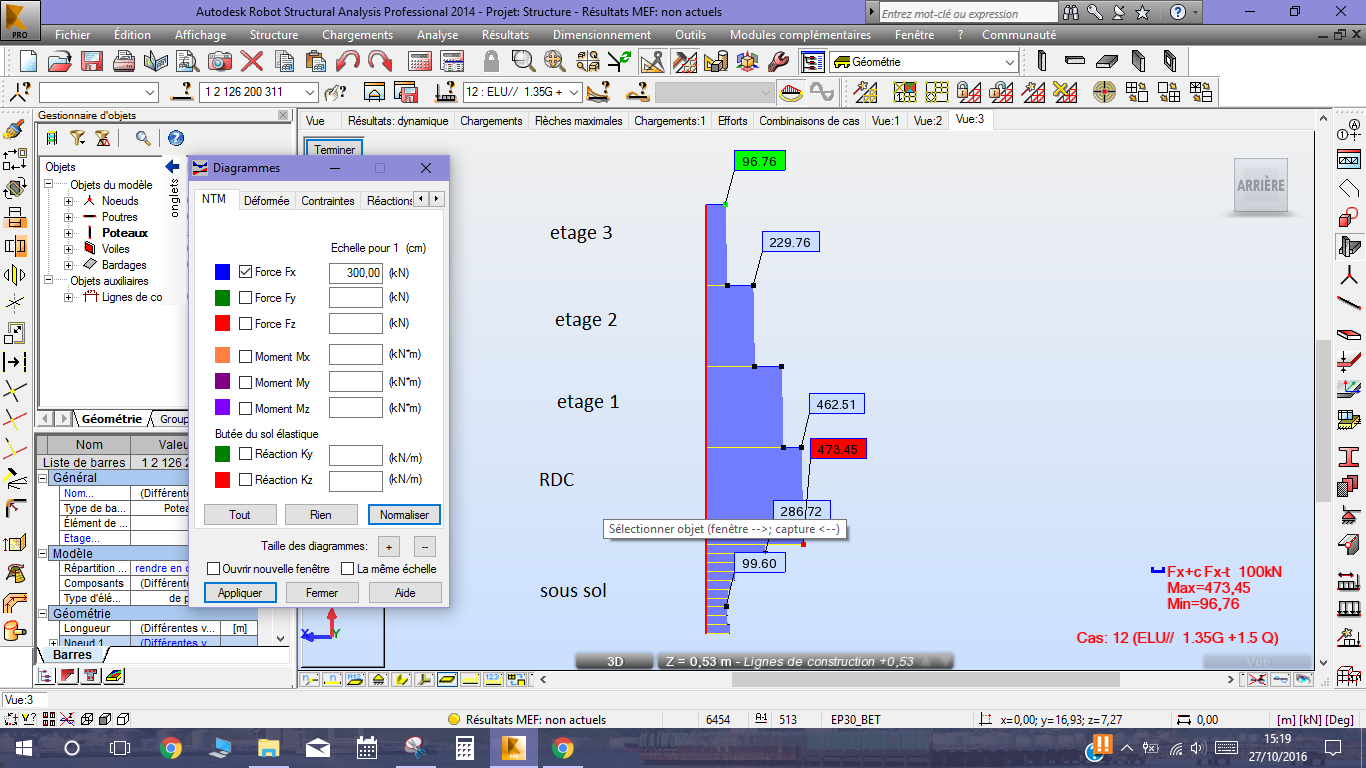Click the orange Moment Mx color swatch
Viewport: 1366px width, 768px height.
222,356
